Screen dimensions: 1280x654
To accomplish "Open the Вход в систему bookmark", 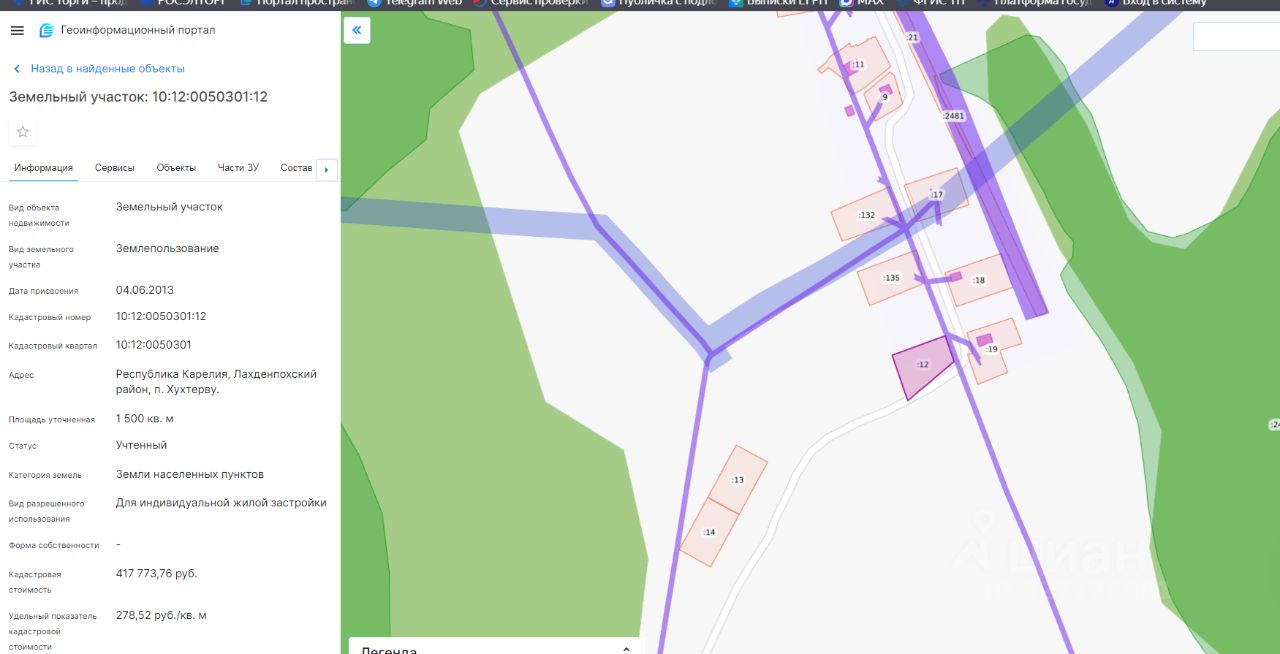I will (1154, 3).
